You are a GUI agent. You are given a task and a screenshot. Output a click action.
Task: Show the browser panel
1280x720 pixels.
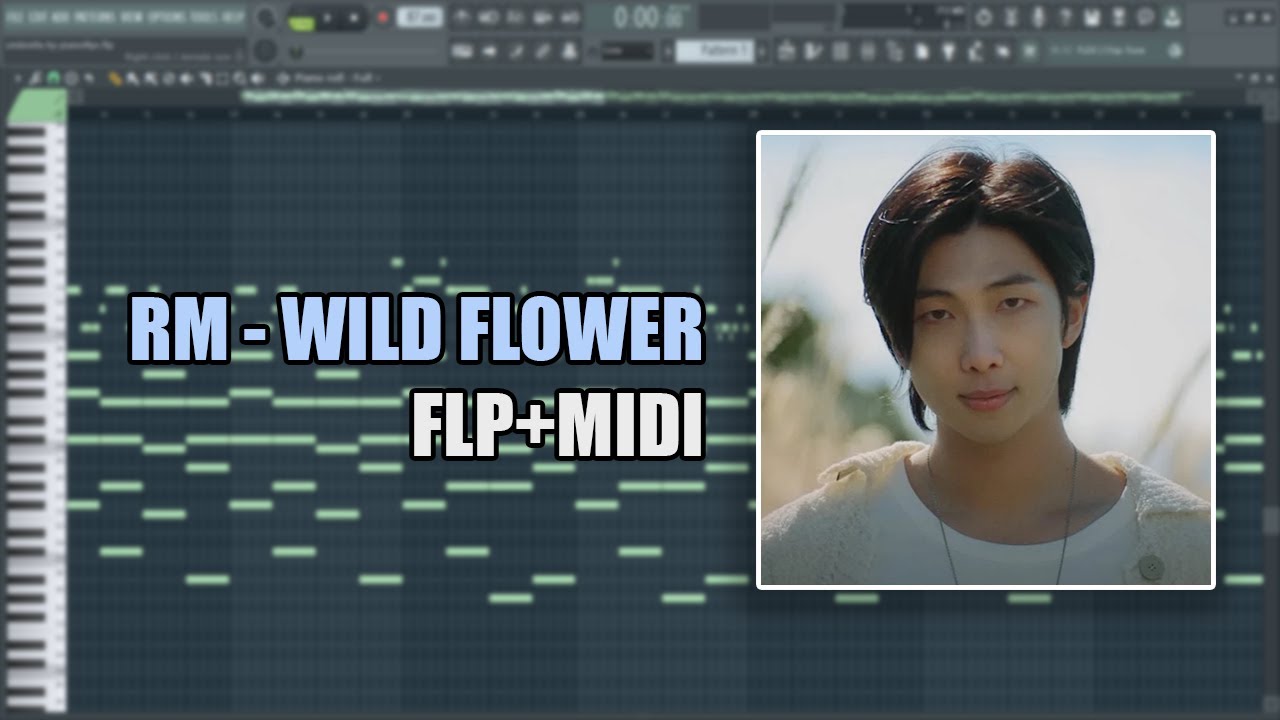(x=895, y=51)
